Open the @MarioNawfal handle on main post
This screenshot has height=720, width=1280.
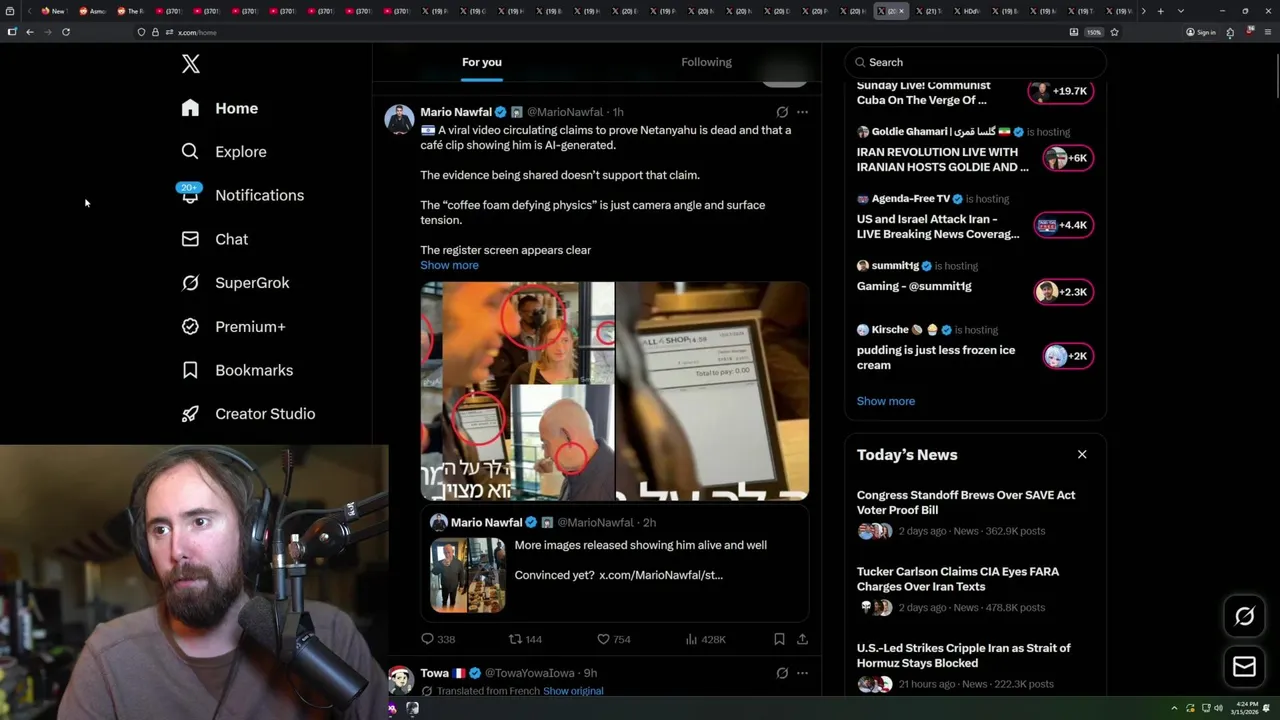[565, 112]
